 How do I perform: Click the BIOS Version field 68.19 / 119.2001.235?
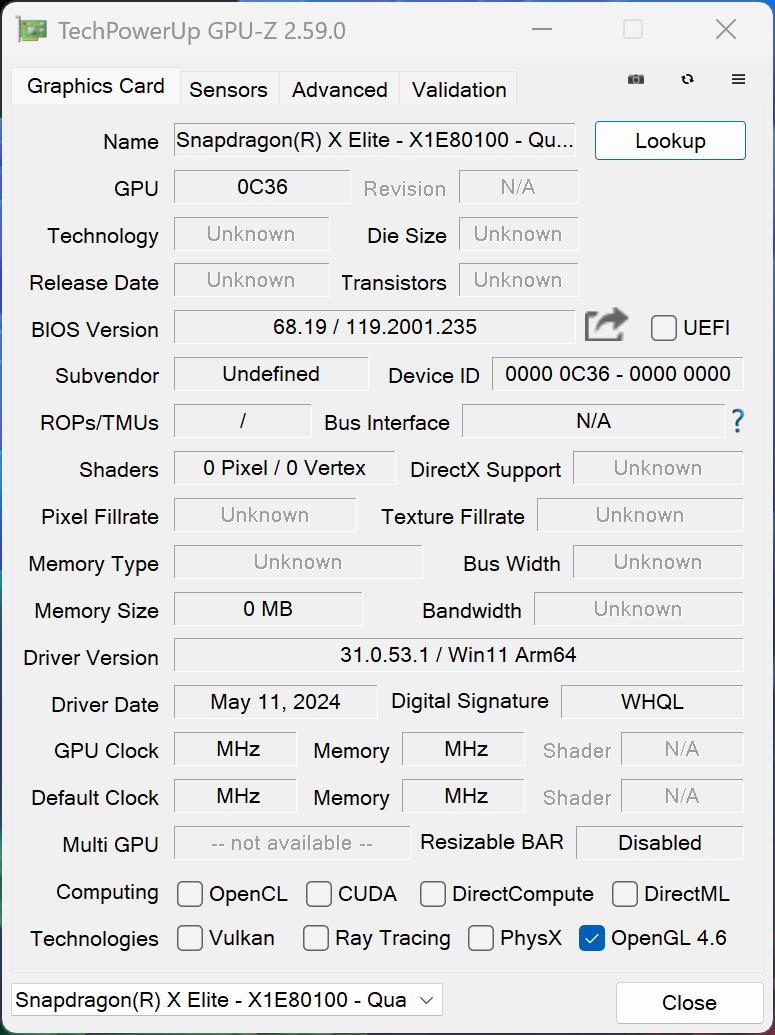point(374,327)
